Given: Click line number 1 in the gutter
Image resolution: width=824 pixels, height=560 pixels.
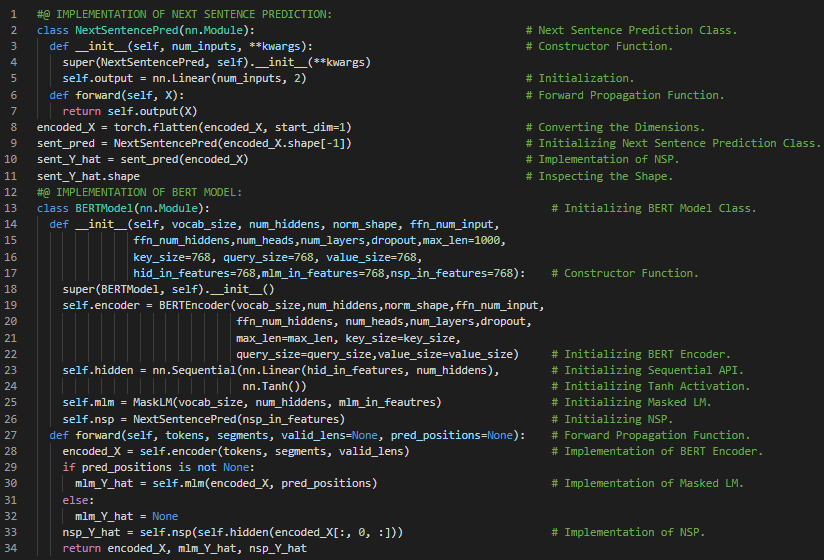Looking at the screenshot, I should [14, 14].
